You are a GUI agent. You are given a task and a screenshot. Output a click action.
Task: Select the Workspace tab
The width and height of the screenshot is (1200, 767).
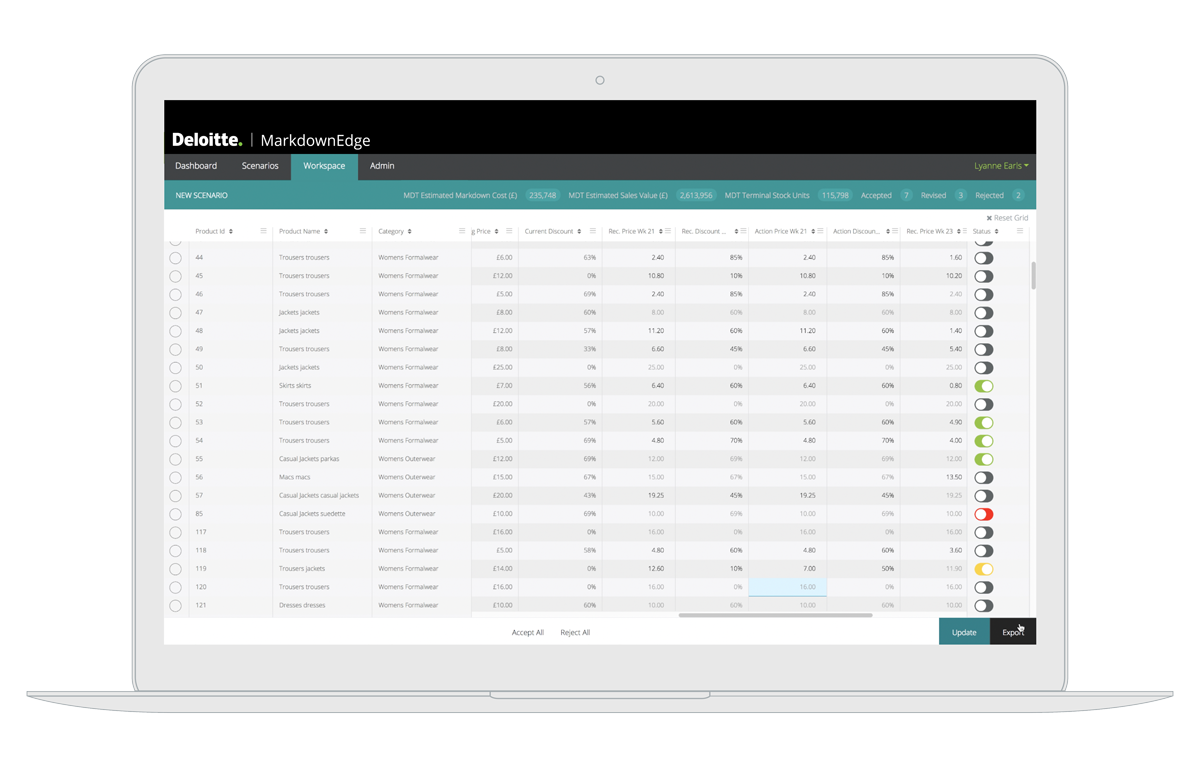[324, 166]
